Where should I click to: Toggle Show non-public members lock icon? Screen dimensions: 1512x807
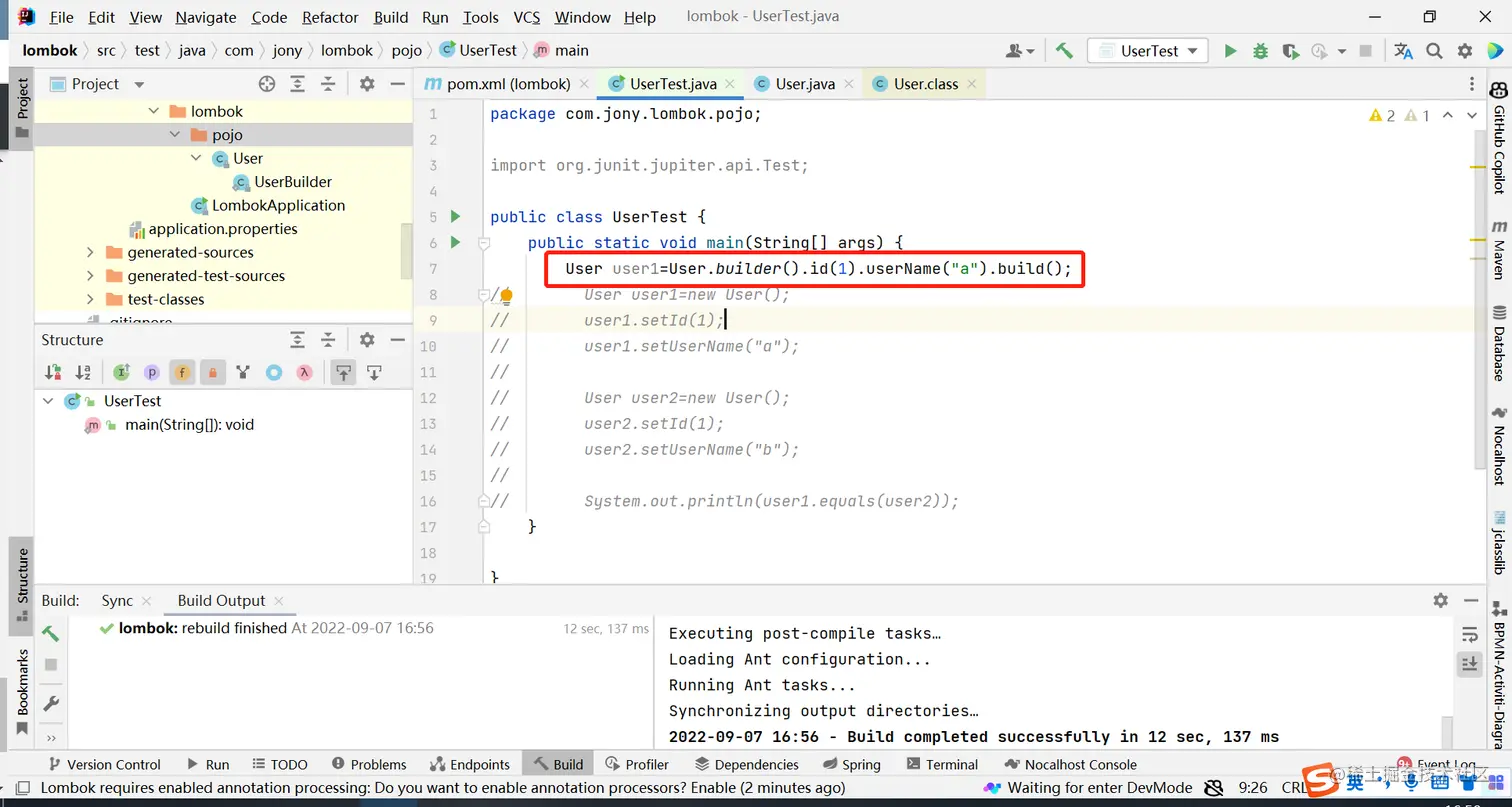[212, 373]
